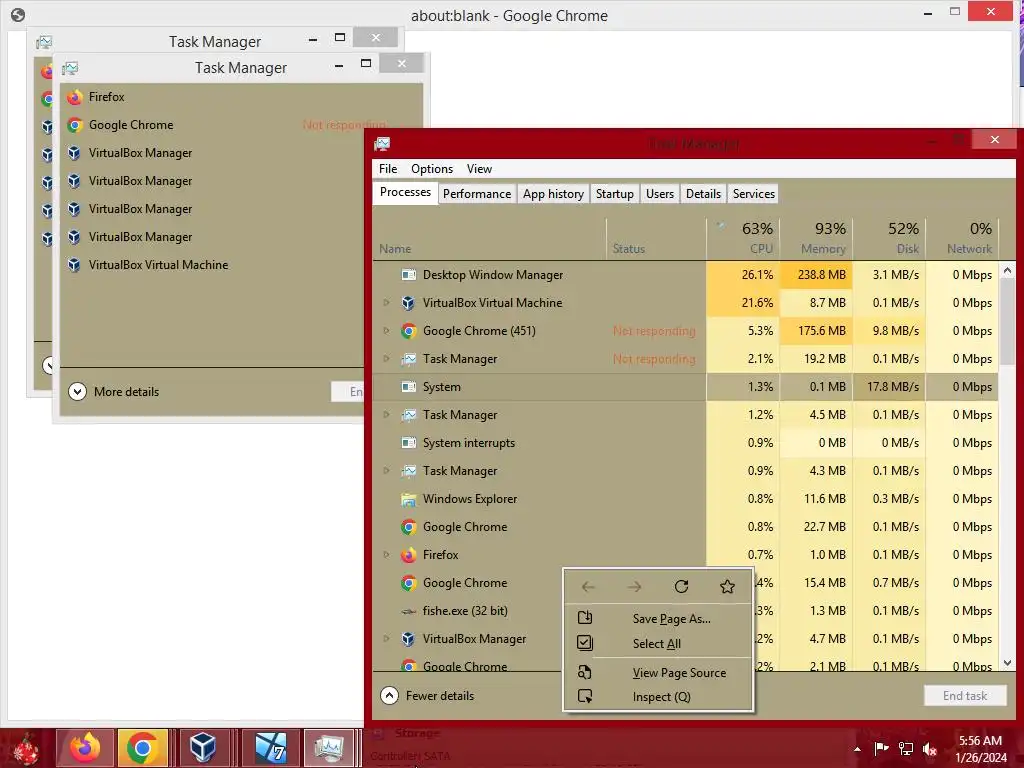The image size is (1024, 768).
Task: Click the muted volume tray icon
Action: [930, 748]
